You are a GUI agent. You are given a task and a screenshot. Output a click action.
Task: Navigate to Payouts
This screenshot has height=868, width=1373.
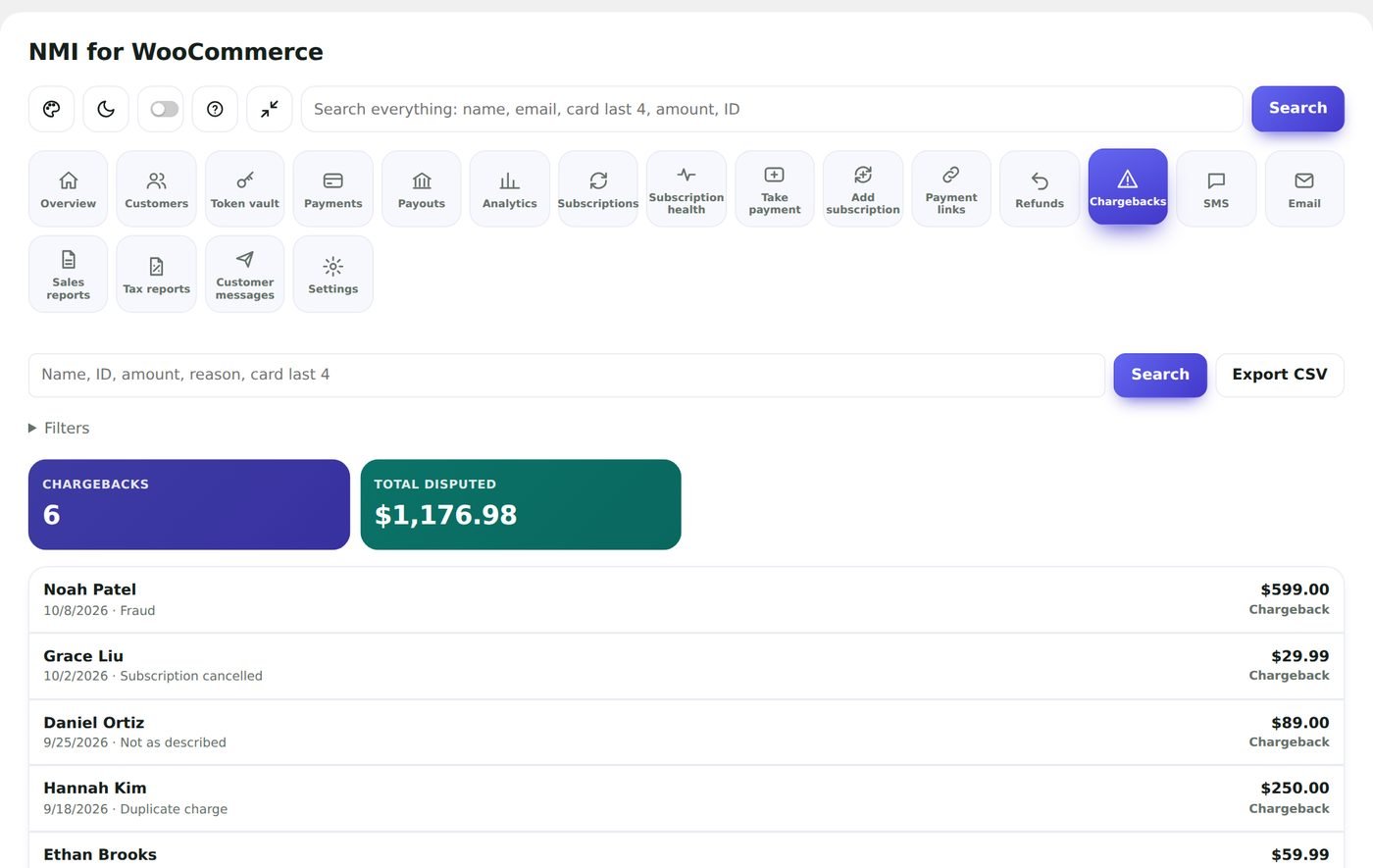(x=422, y=188)
